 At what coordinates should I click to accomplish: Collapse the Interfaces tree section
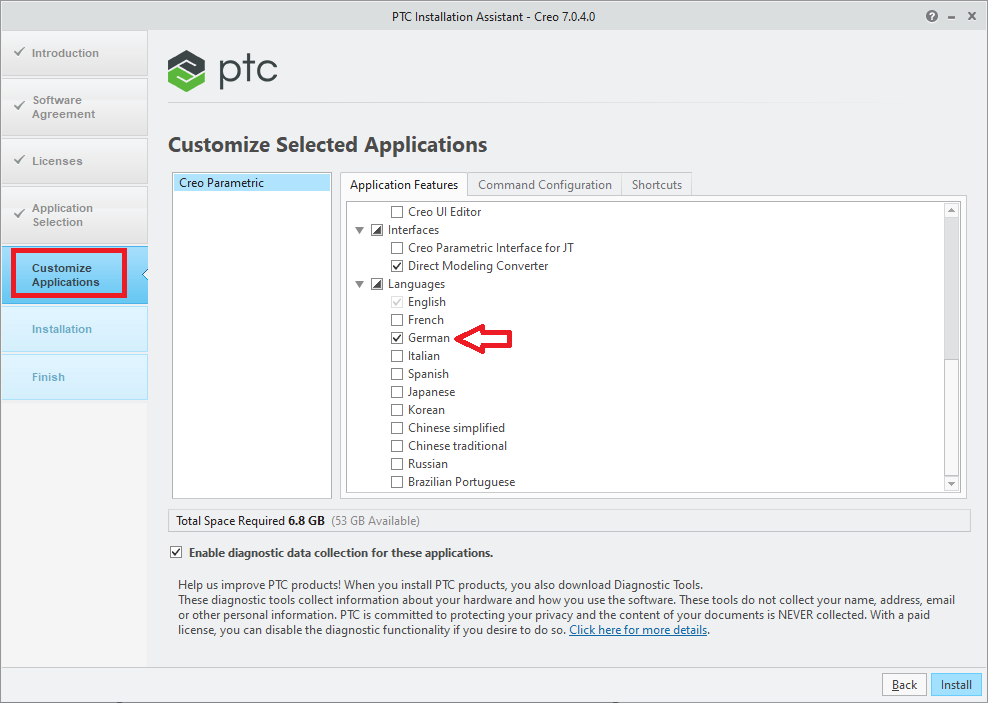360,229
